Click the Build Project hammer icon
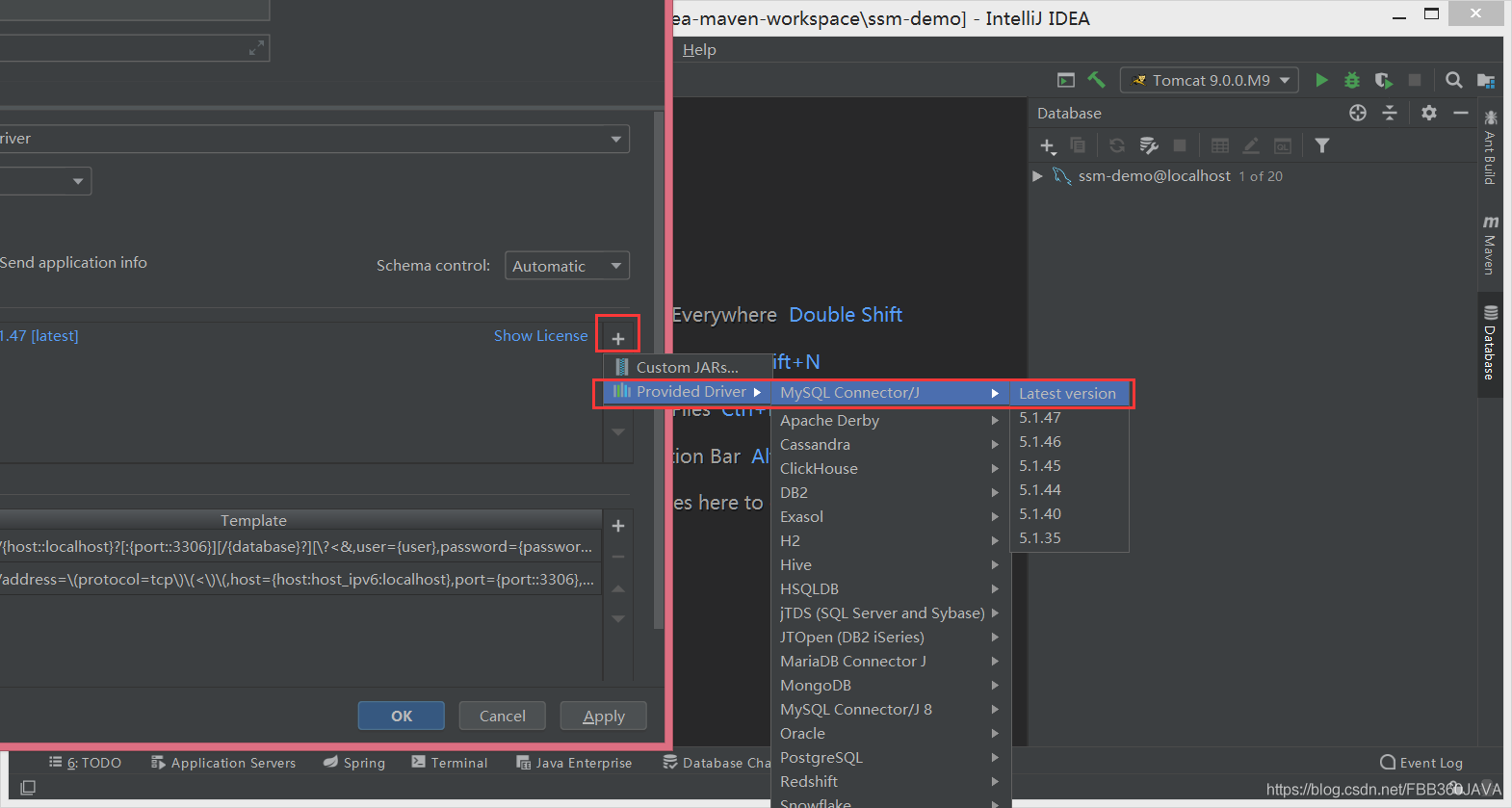1512x808 pixels. [x=1096, y=80]
